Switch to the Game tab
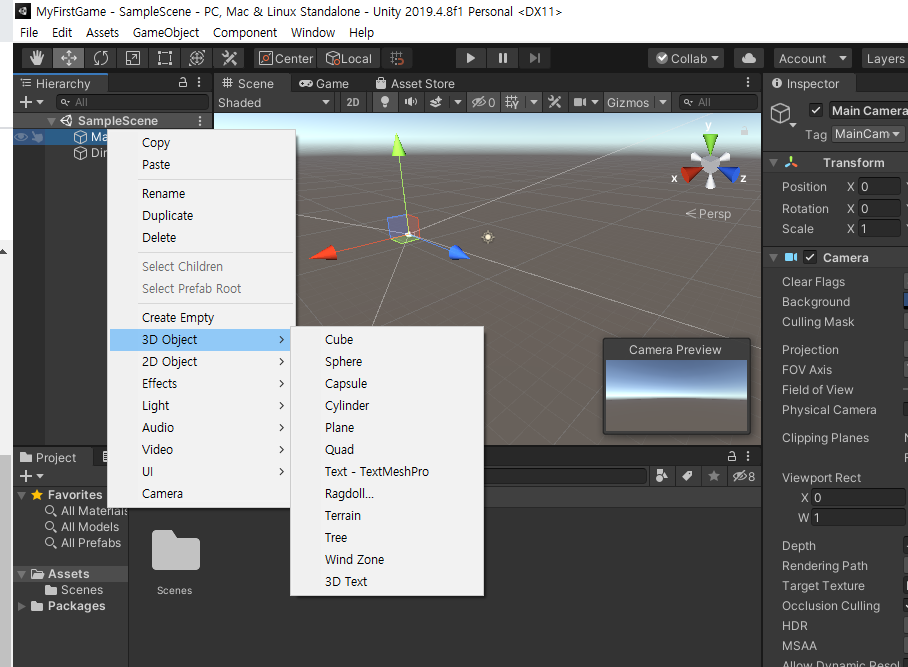The image size is (908, 667). [x=324, y=83]
